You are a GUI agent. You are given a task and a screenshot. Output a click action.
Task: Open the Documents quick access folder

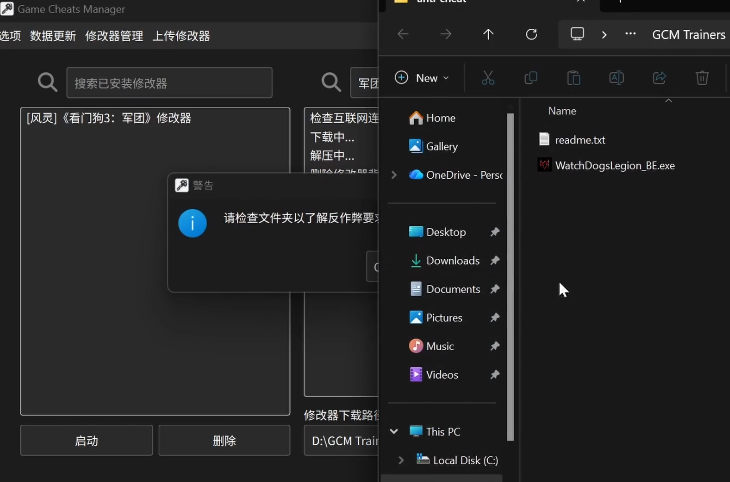(x=445, y=289)
